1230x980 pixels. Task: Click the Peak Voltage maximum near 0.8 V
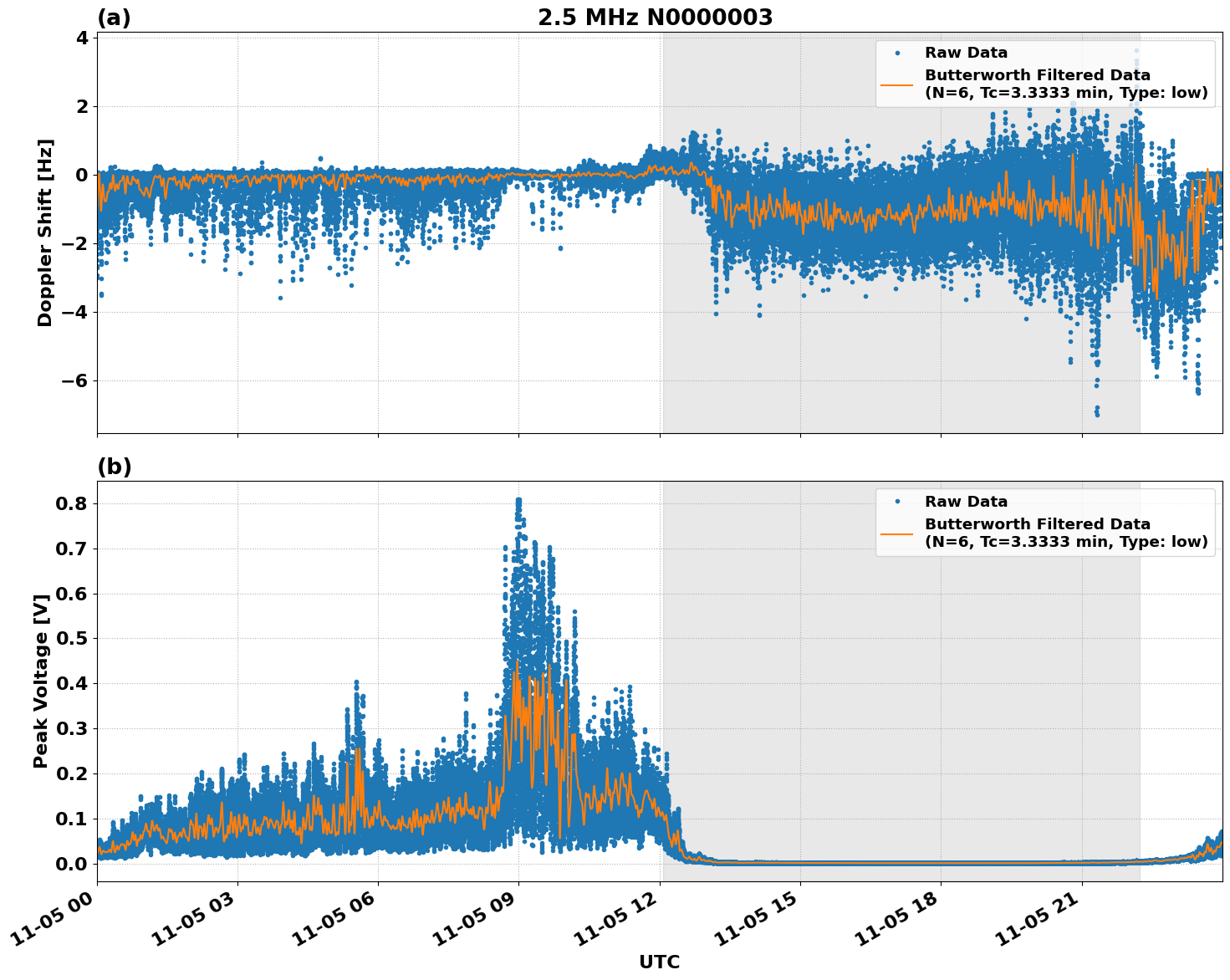pyautogui.click(x=519, y=500)
